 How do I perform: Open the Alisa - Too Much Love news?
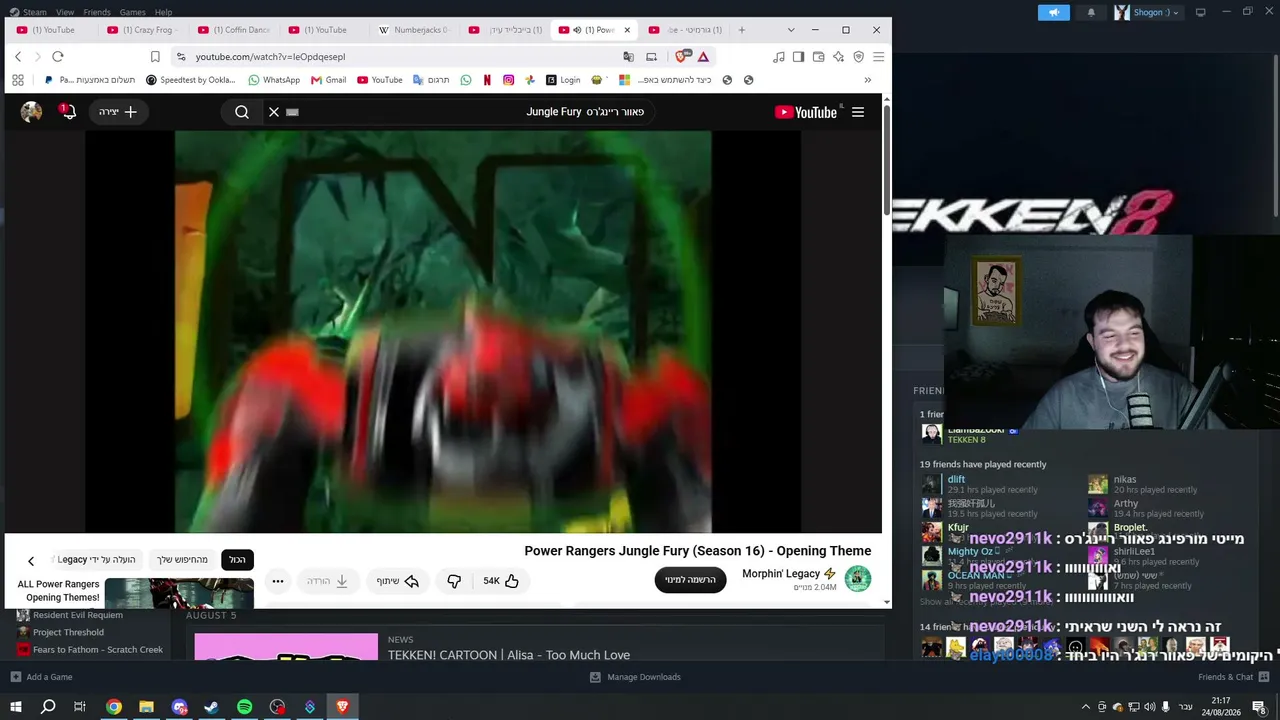(509, 655)
